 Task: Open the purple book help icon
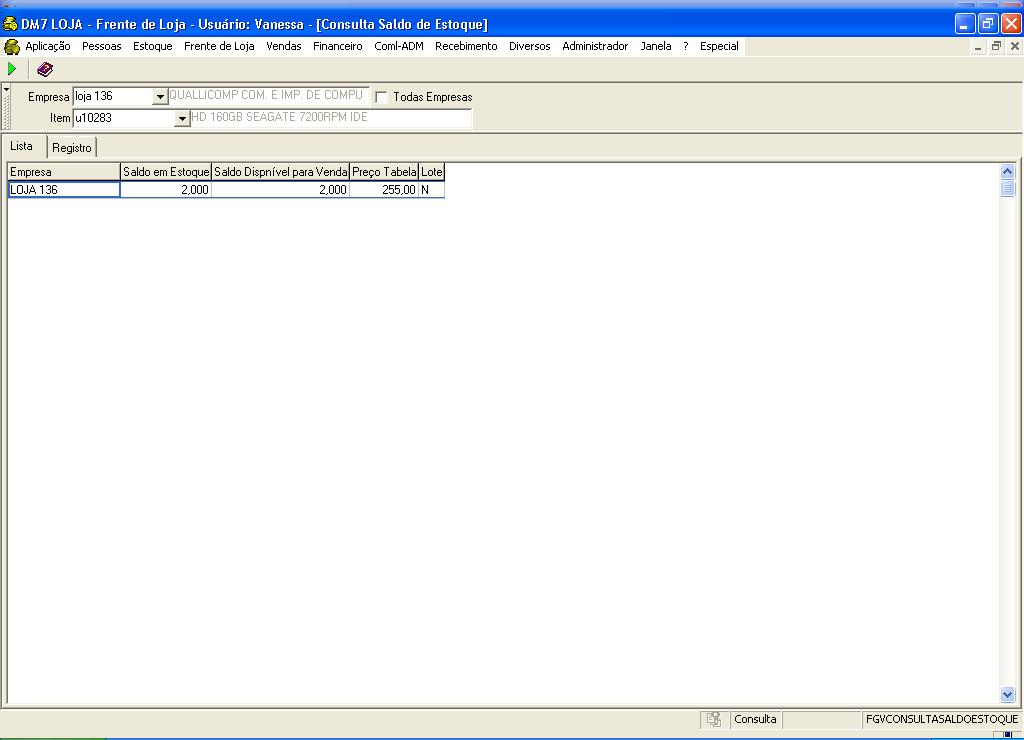[45, 69]
